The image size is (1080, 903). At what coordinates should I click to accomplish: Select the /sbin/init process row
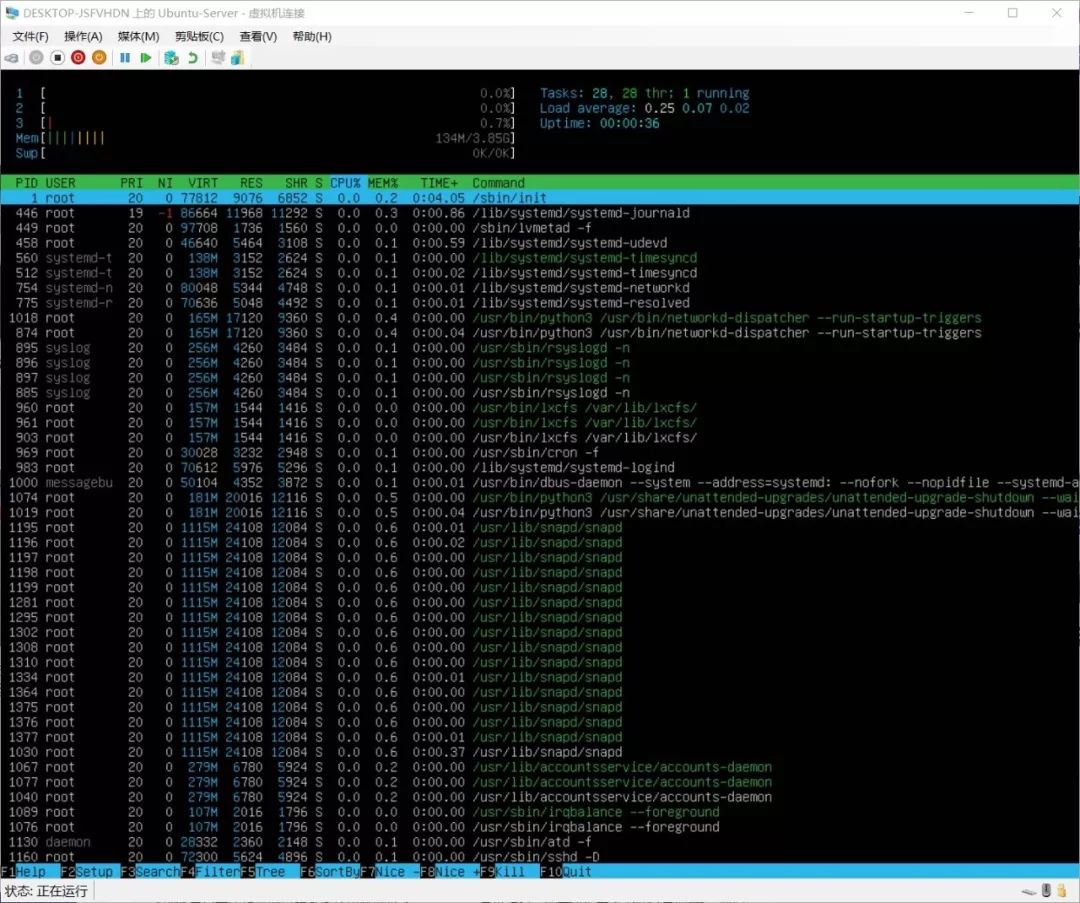pos(540,198)
